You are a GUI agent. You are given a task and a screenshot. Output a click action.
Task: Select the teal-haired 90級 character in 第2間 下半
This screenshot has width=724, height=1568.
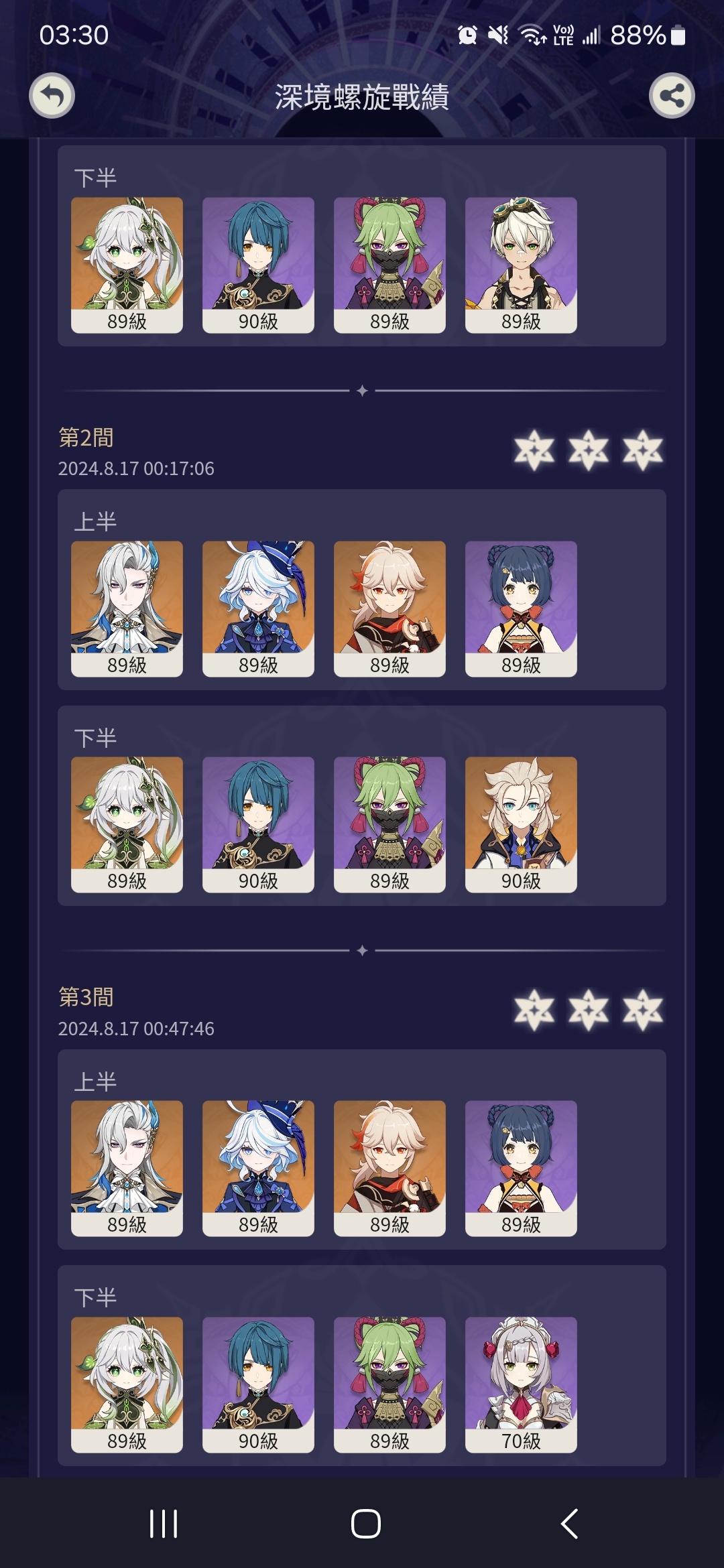tap(258, 824)
